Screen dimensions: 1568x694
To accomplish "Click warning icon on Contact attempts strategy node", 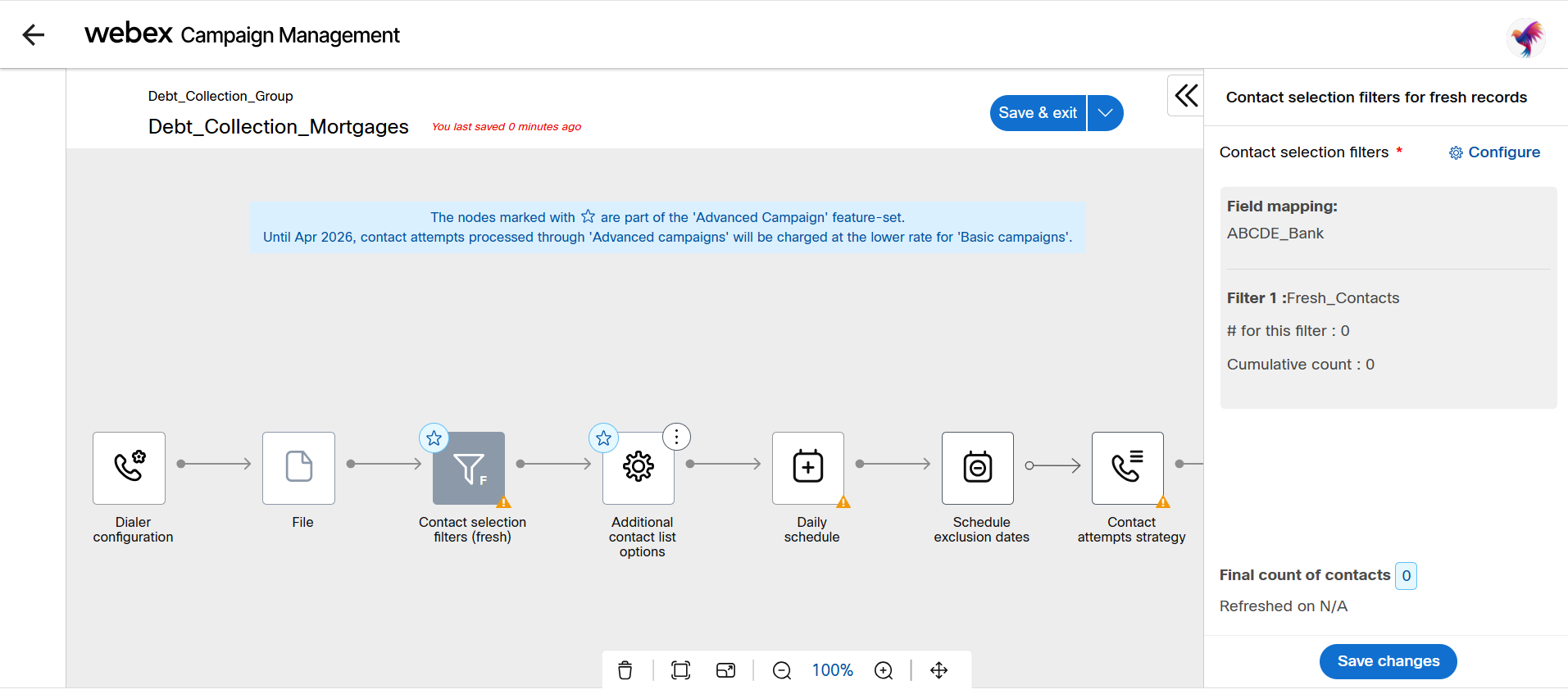I will click(1163, 501).
